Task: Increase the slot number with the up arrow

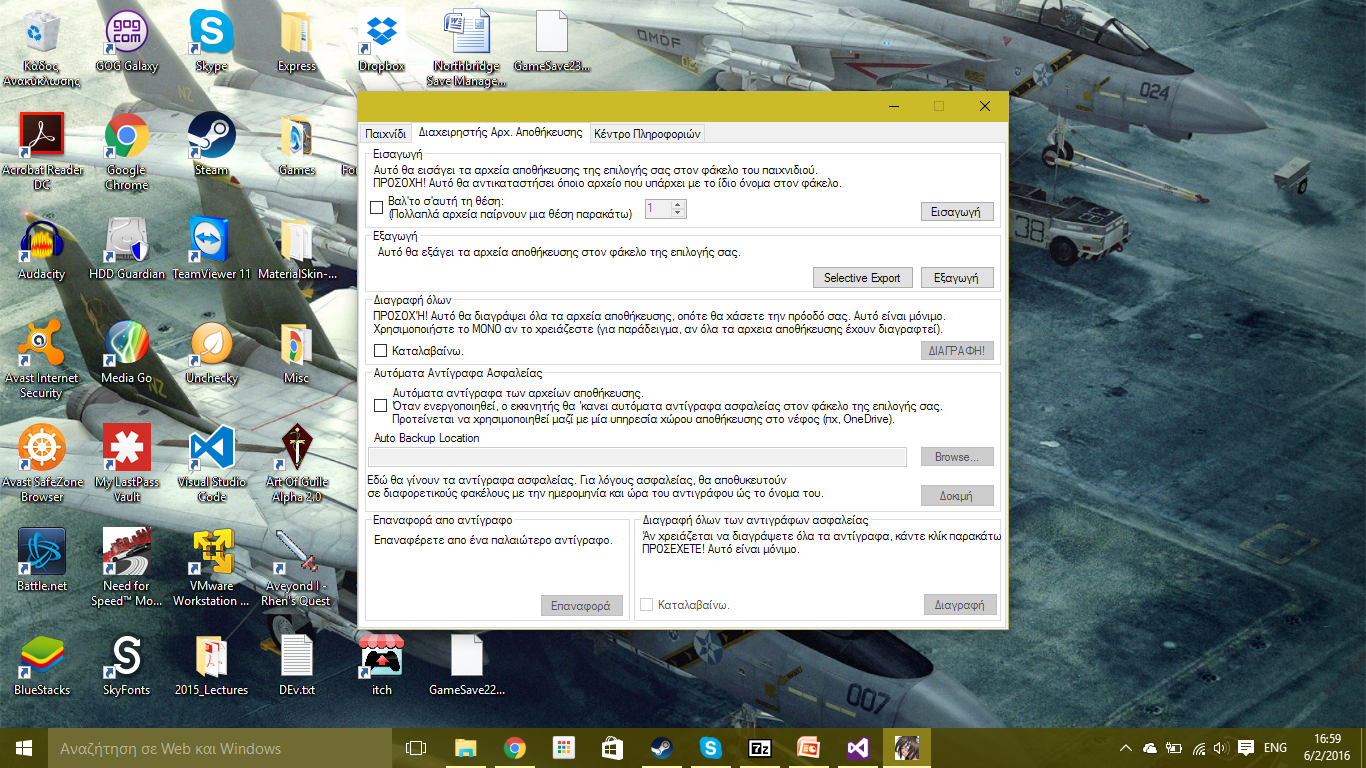Action: pyautogui.click(x=679, y=205)
